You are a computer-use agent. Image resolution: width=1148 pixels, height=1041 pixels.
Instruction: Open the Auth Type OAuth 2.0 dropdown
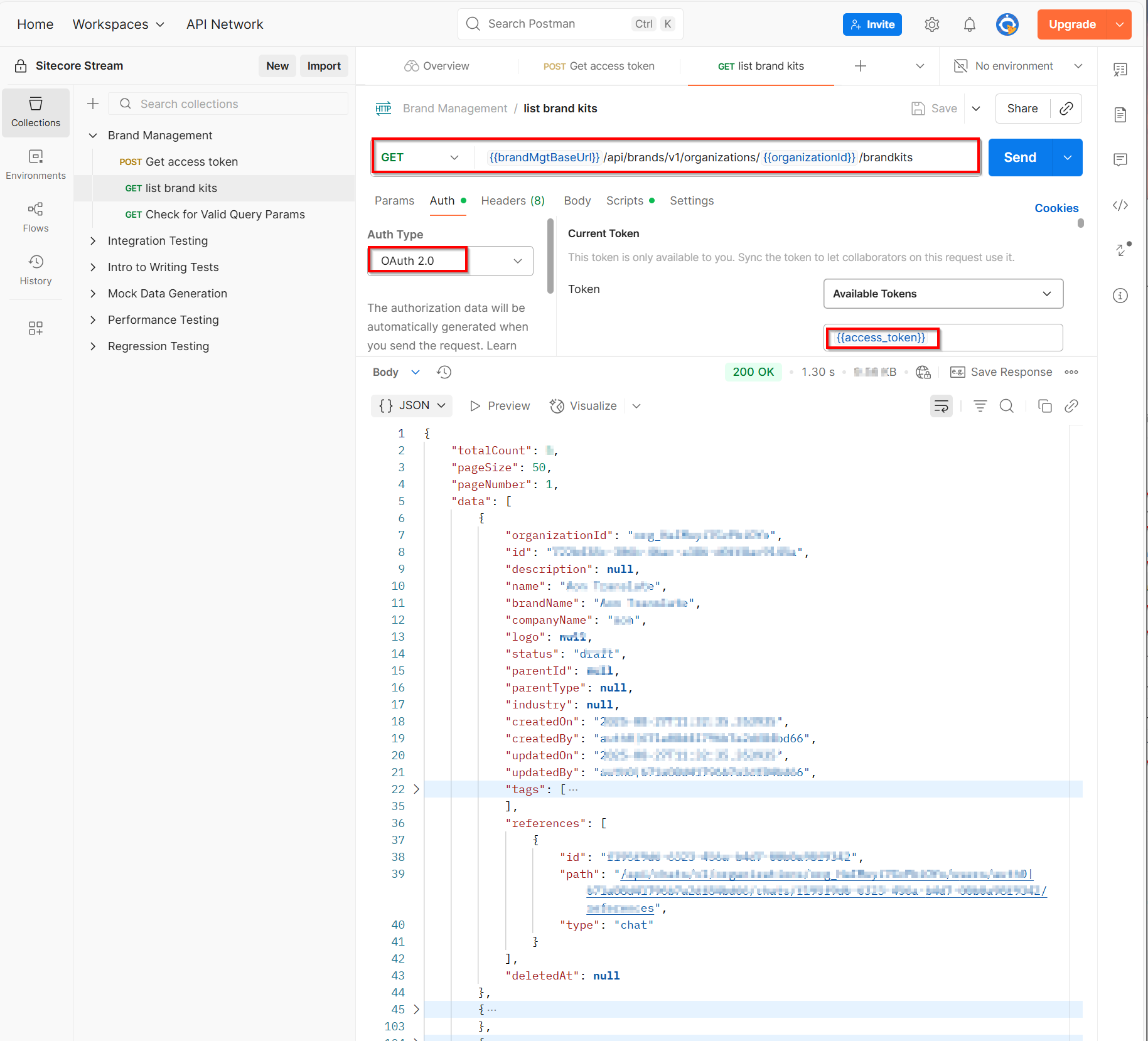click(x=450, y=261)
